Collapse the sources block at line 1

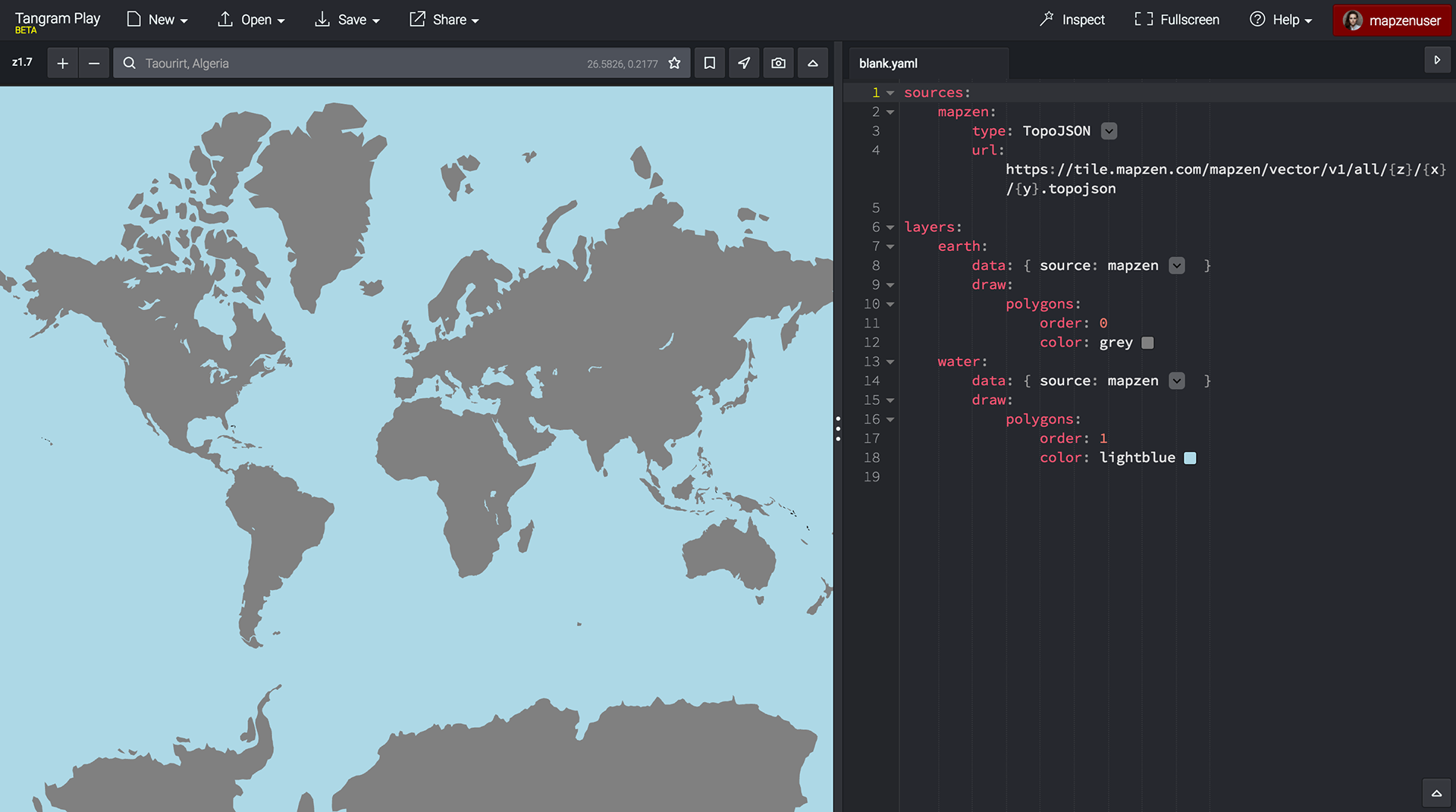click(x=890, y=93)
